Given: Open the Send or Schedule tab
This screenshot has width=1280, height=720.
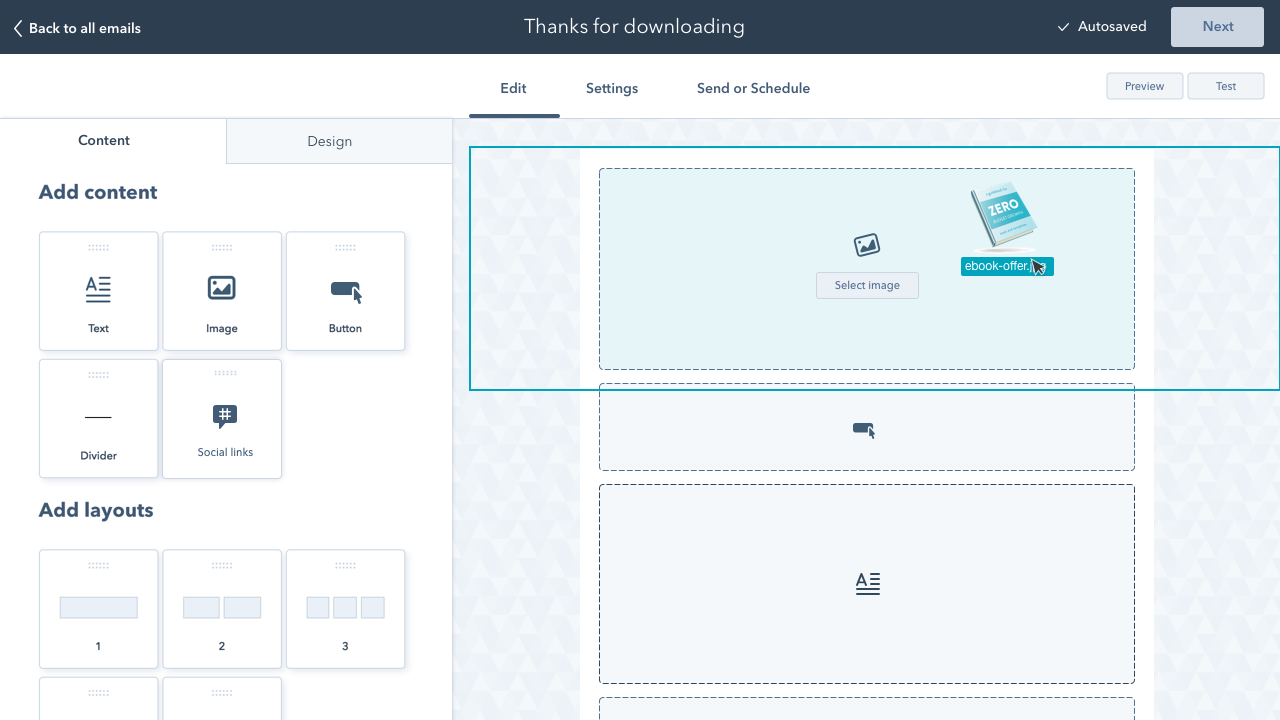Looking at the screenshot, I should 753,88.
